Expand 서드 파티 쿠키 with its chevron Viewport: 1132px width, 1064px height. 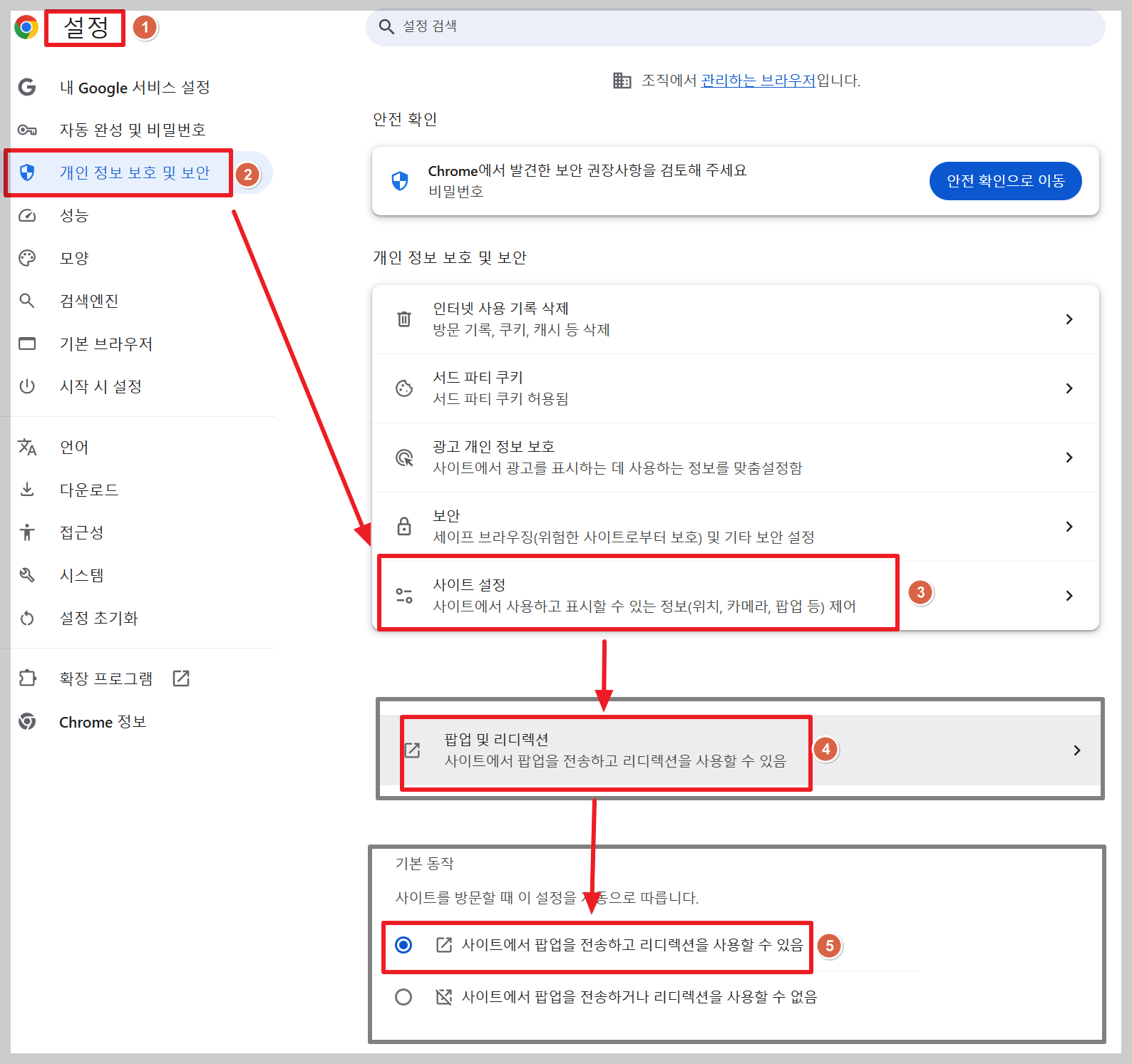pos(1069,388)
